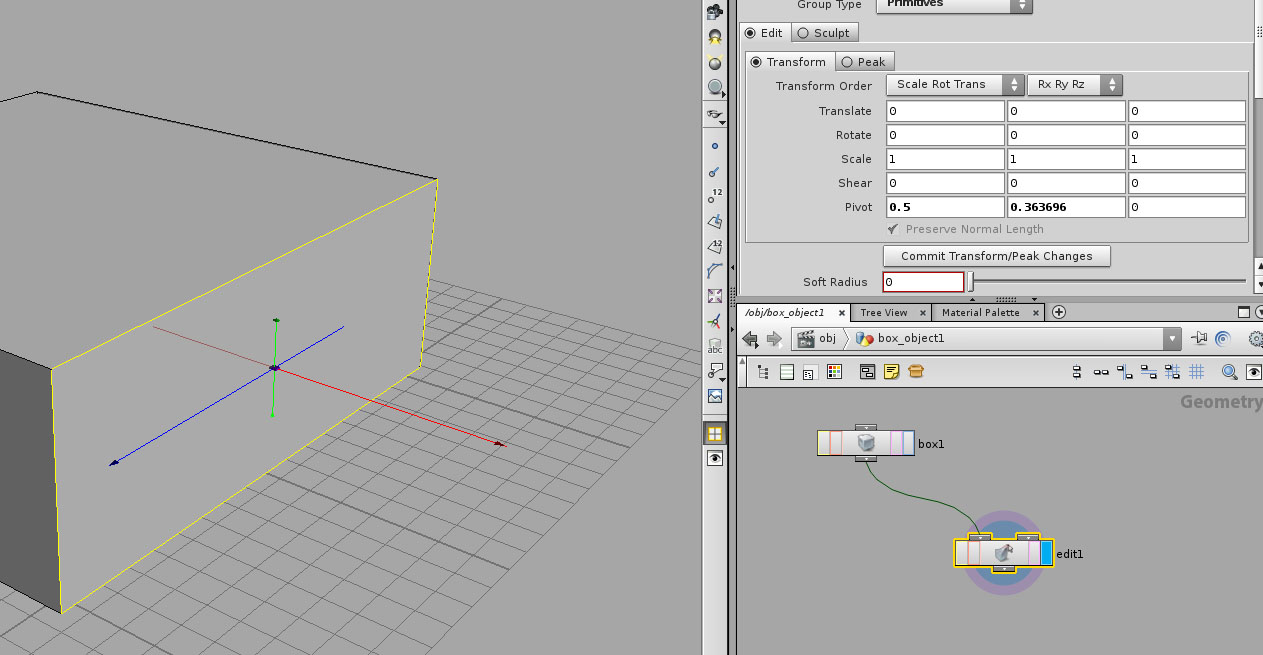Click the Soft Radius input field
Screen dimensions: 1263x655
(923, 282)
